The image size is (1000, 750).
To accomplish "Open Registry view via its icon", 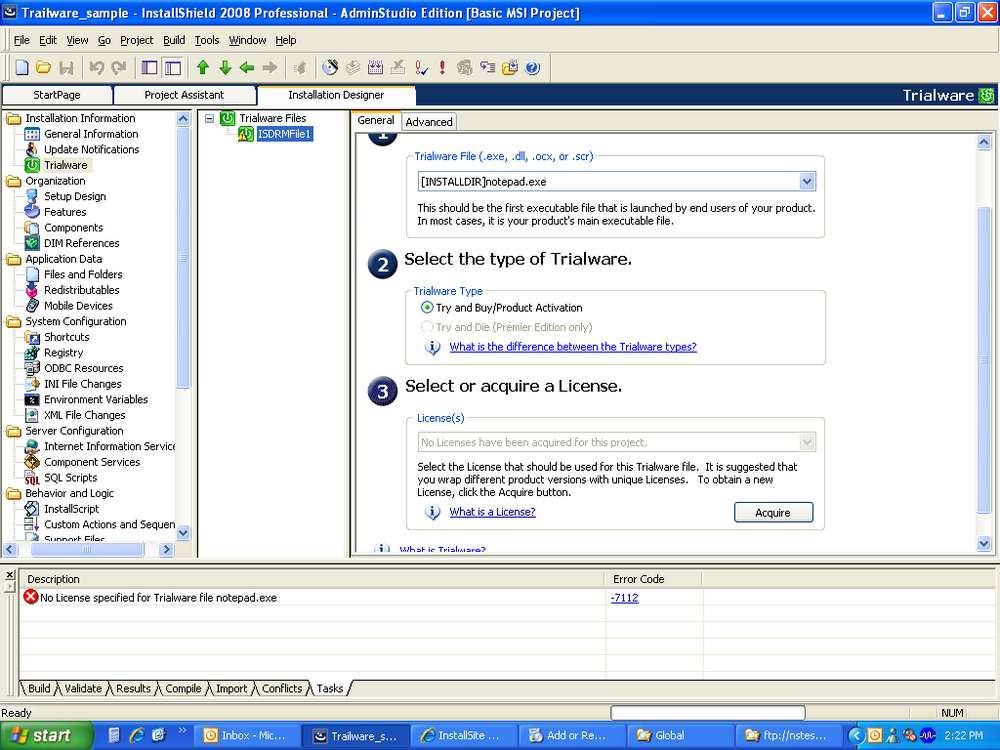I will (32, 353).
